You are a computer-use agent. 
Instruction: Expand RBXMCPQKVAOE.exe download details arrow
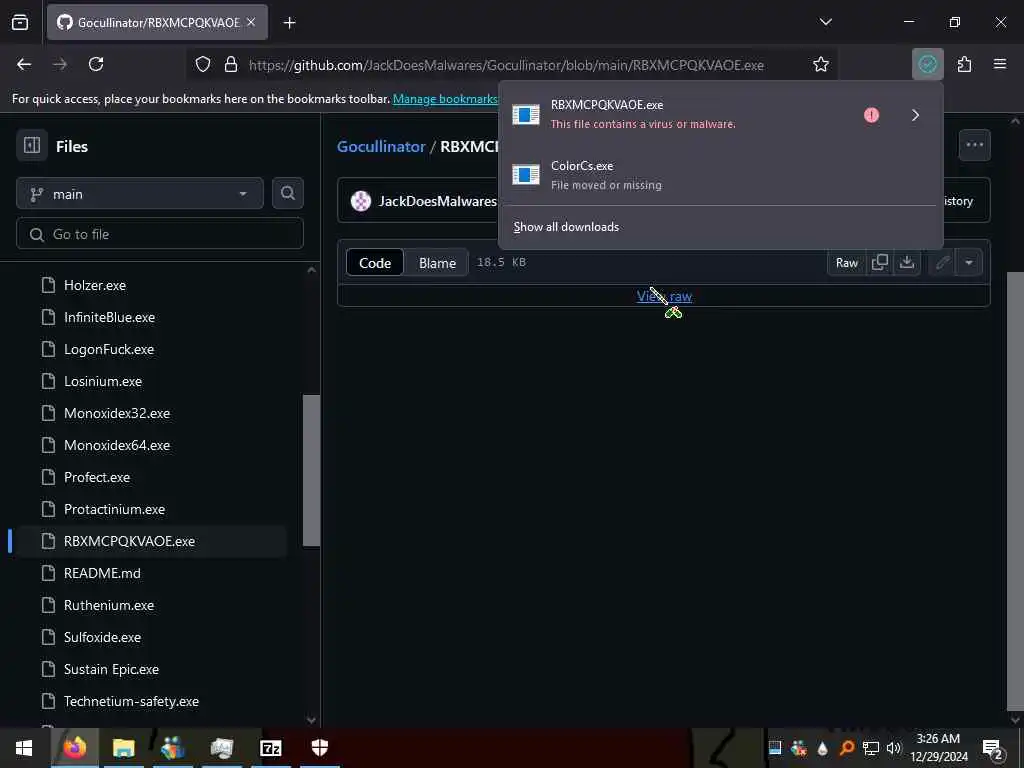[916, 115]
